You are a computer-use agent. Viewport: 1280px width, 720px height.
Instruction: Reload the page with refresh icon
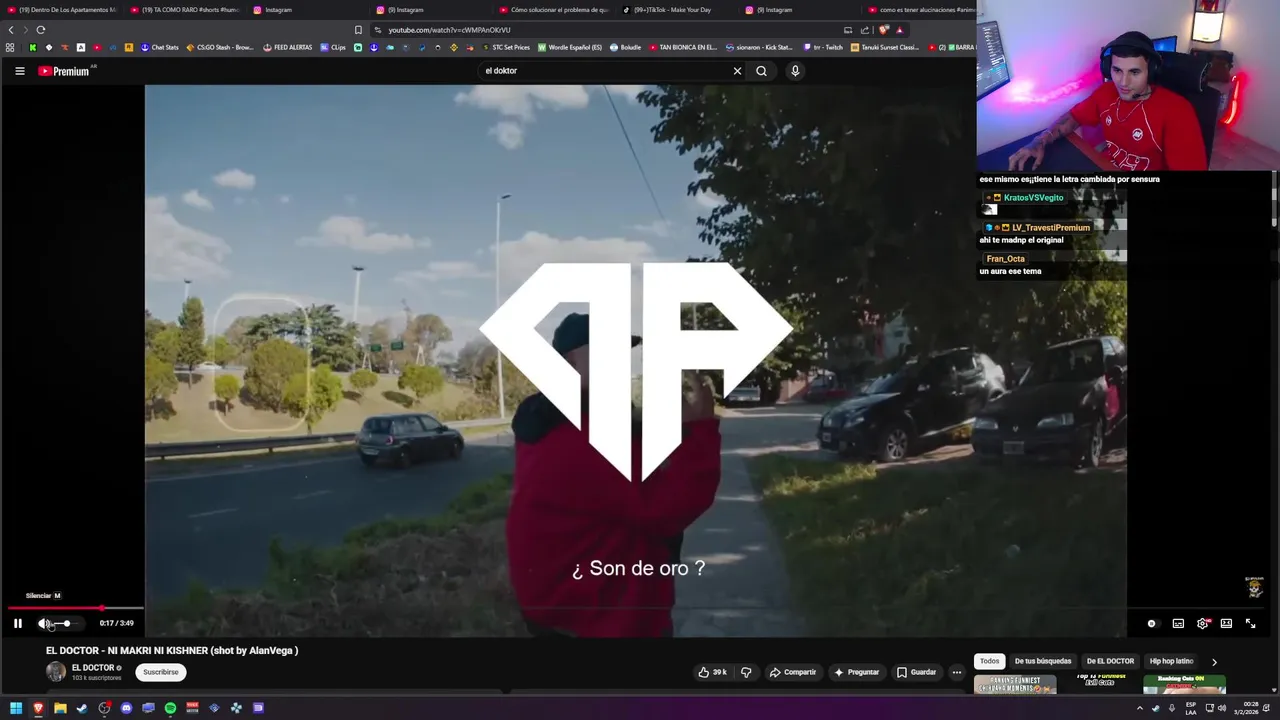tap(40, 30)
